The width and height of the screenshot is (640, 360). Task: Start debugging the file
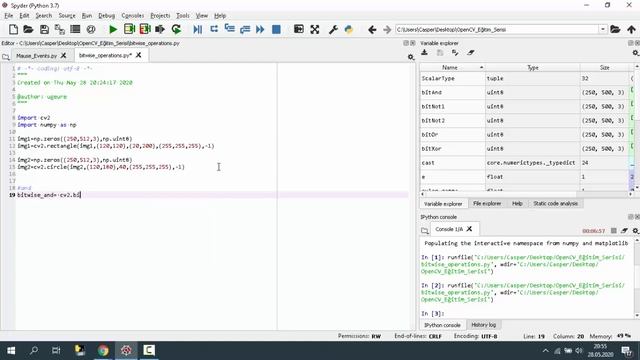pos(198,29)
